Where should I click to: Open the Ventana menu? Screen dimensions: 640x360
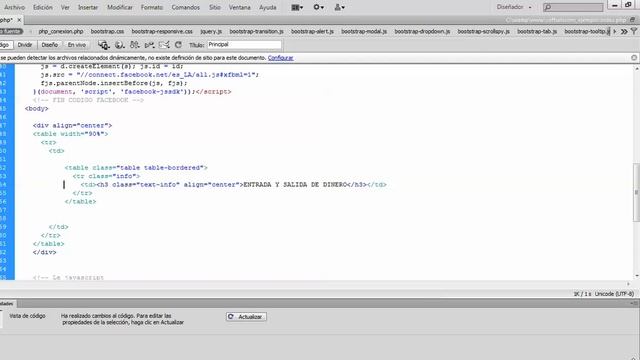[240, 7]
